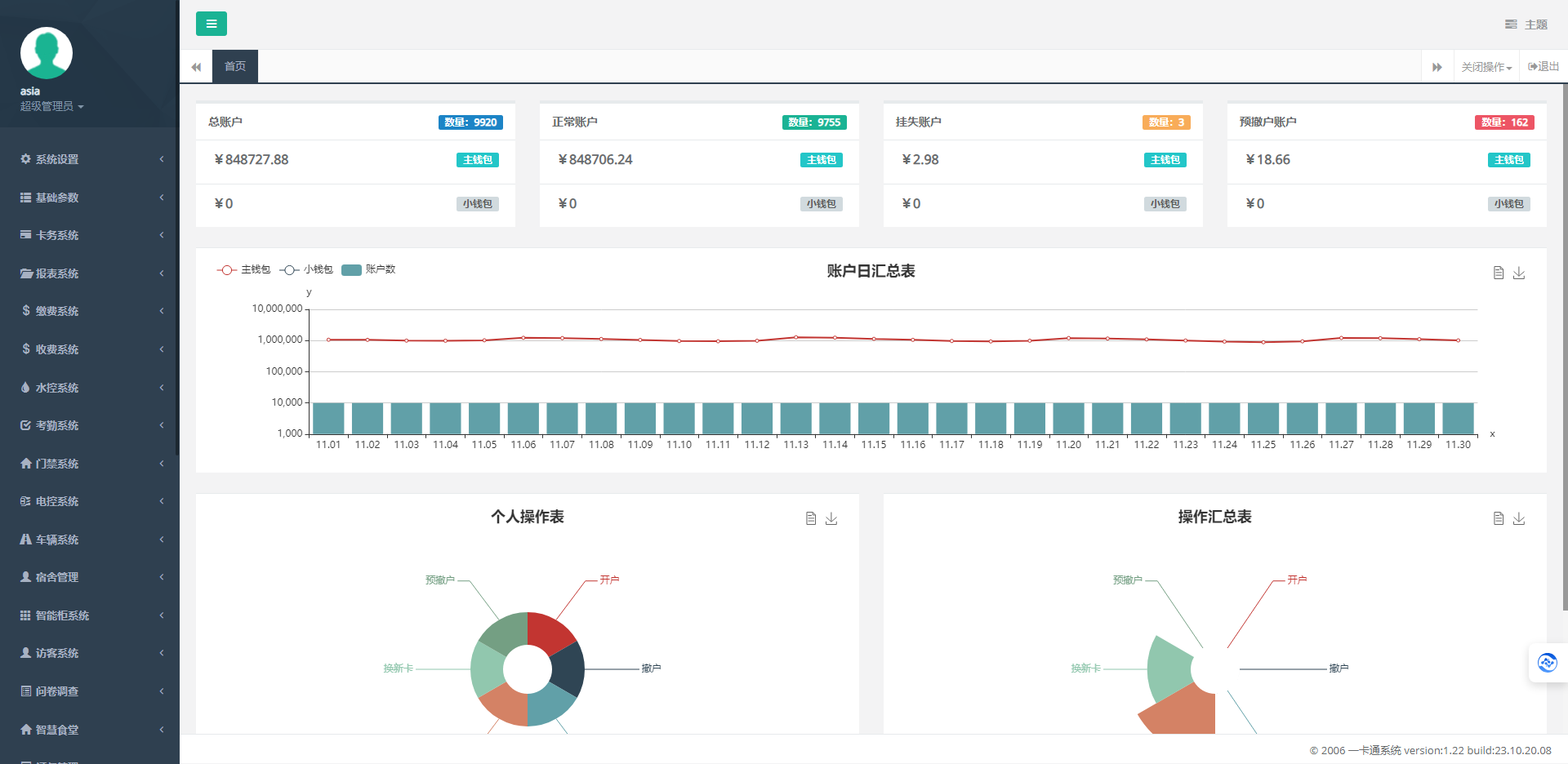
Task: Open data view of 账户日汇总表 chart
Action: point(1499,273)
